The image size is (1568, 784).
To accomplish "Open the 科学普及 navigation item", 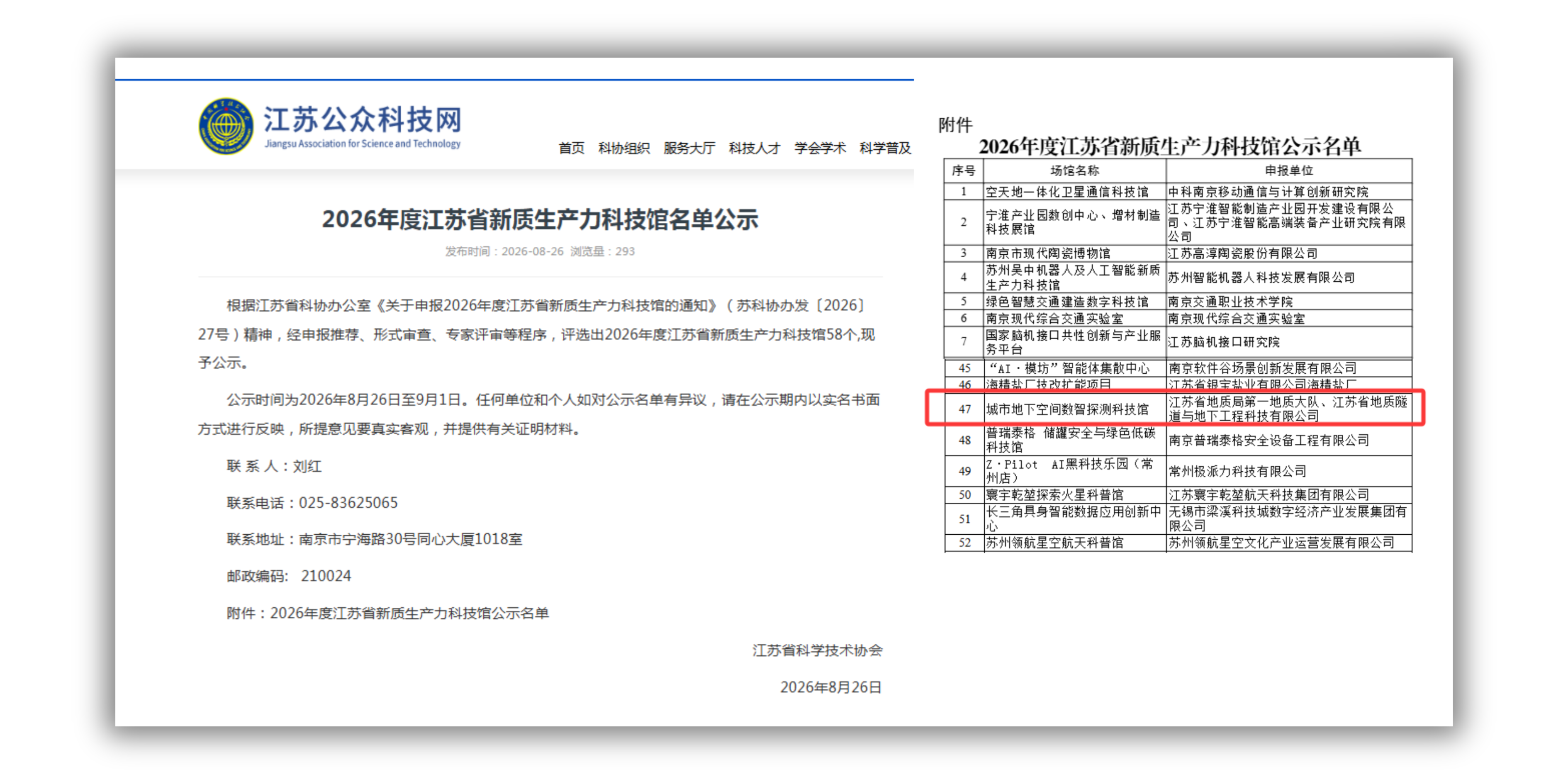I will pos(885,148).
